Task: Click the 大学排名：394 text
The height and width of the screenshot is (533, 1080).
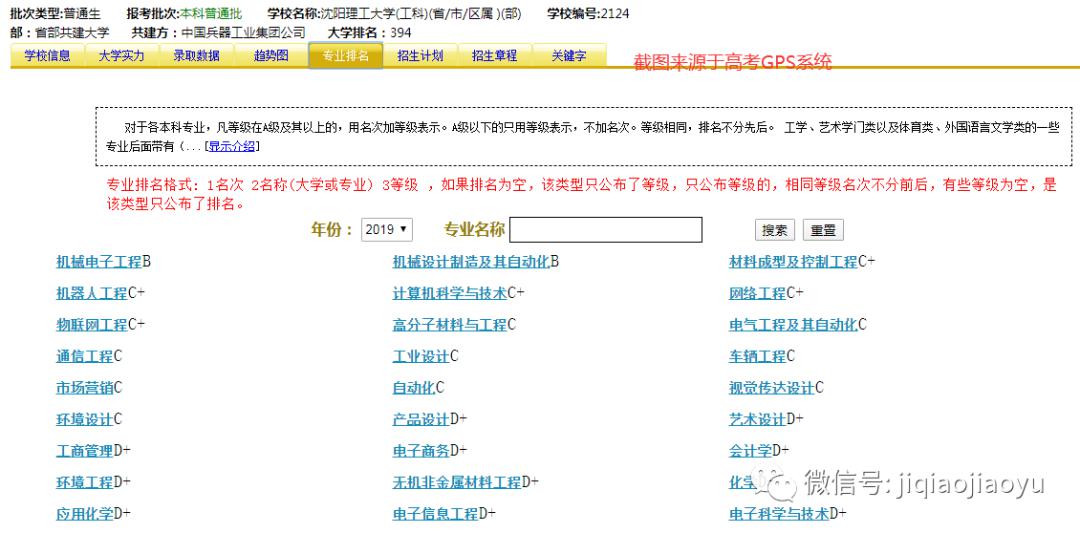Action: click(369, 32)
